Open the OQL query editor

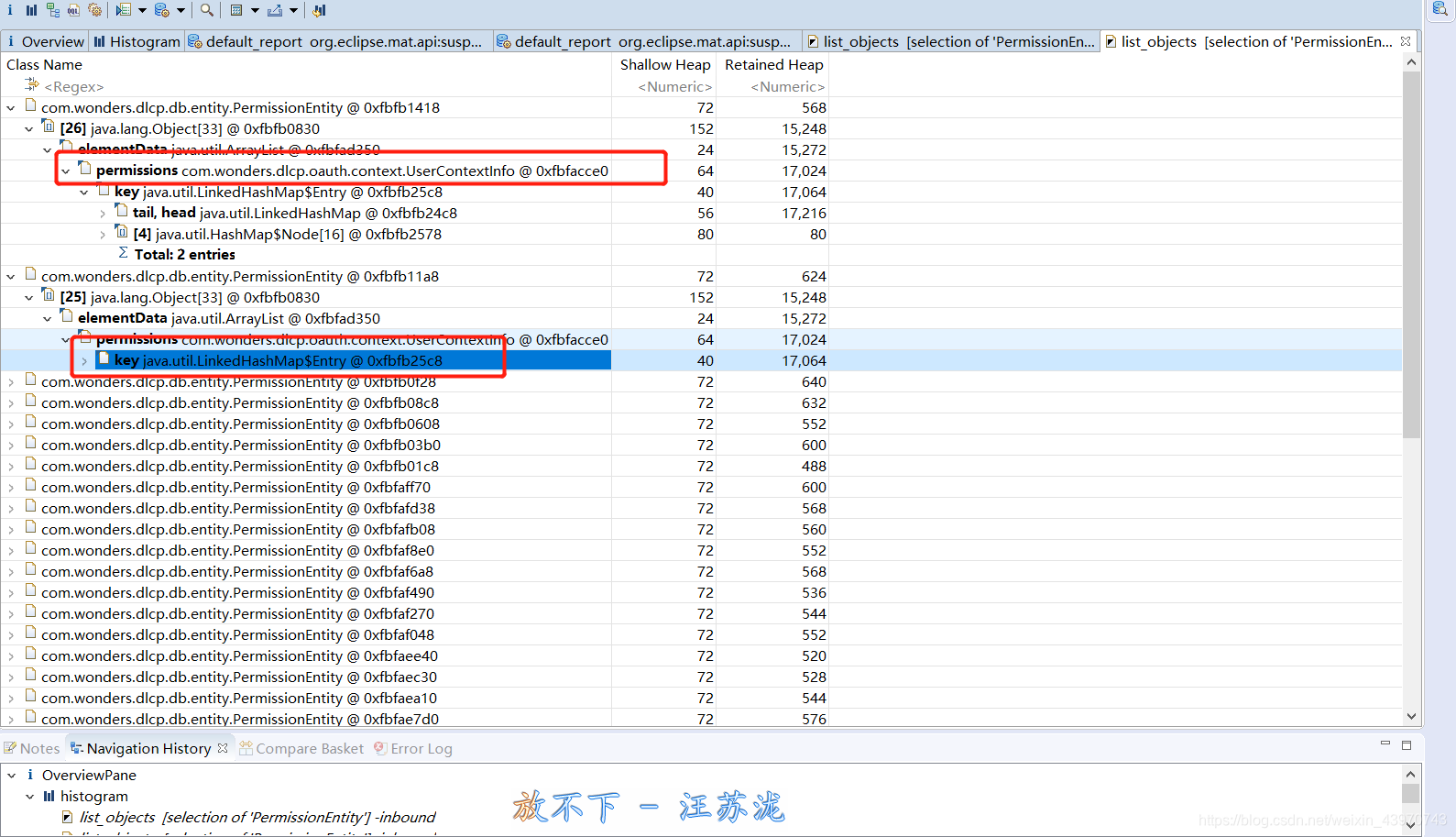tap(73, 10)
